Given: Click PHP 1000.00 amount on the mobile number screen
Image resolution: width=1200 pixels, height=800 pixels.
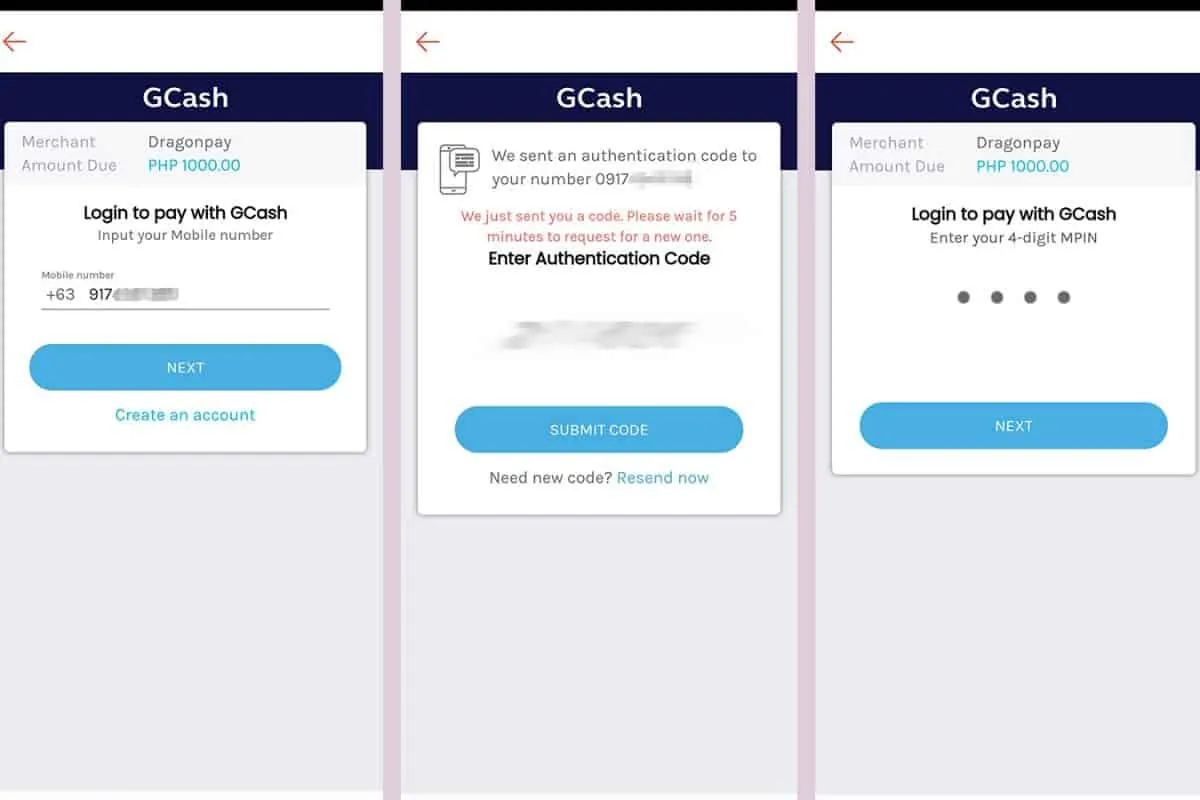Looking at the screenshot, I should 194,165.
